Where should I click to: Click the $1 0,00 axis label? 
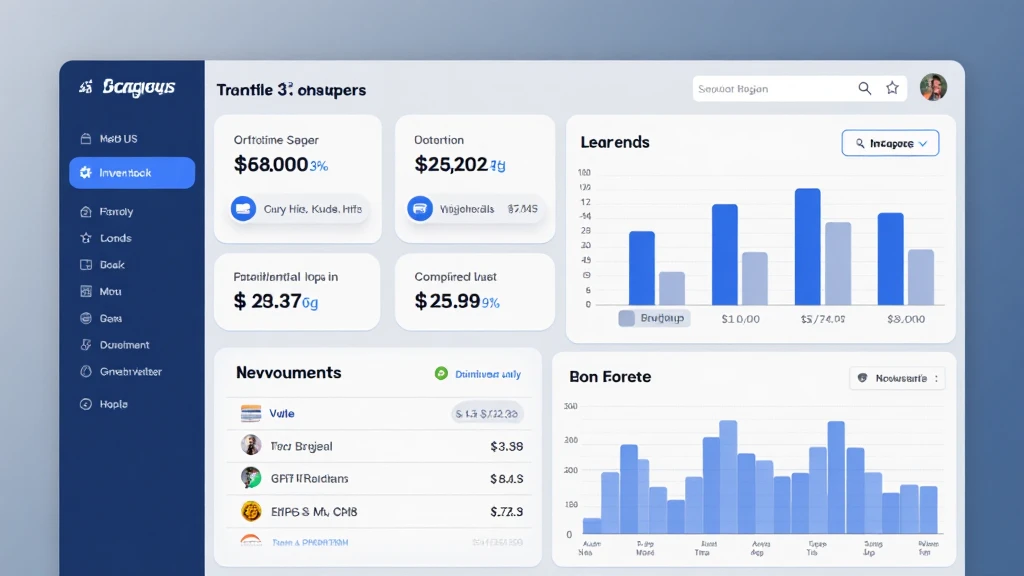tap(741, 319)
